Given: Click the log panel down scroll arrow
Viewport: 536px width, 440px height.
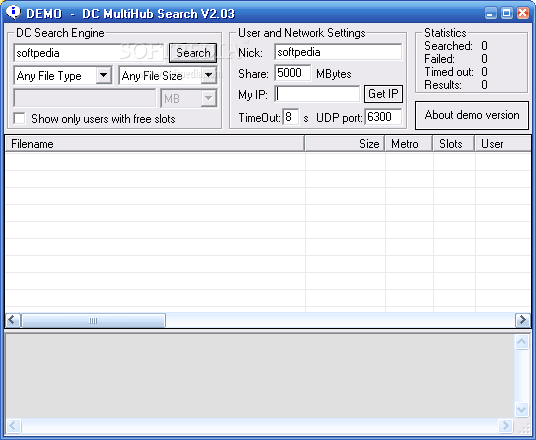Looking at the screenshot, I should pos(522,409).
